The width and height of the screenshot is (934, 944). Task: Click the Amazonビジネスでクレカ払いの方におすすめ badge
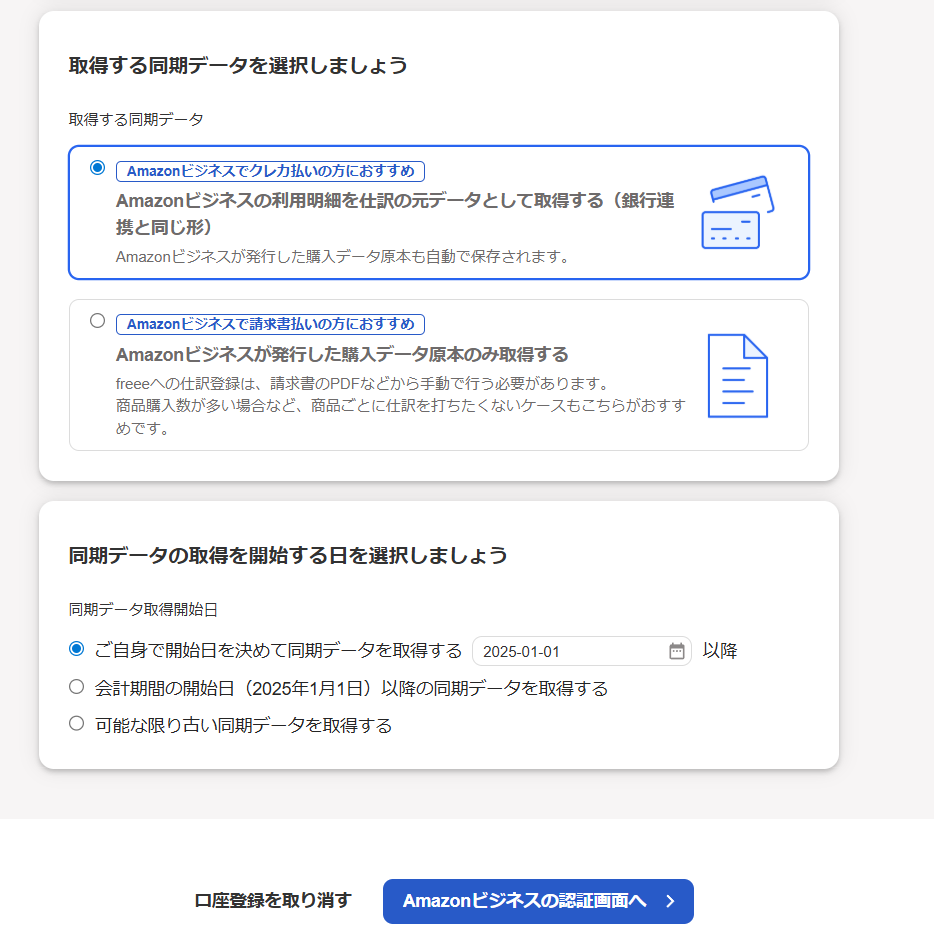click(x=270, y=171)
